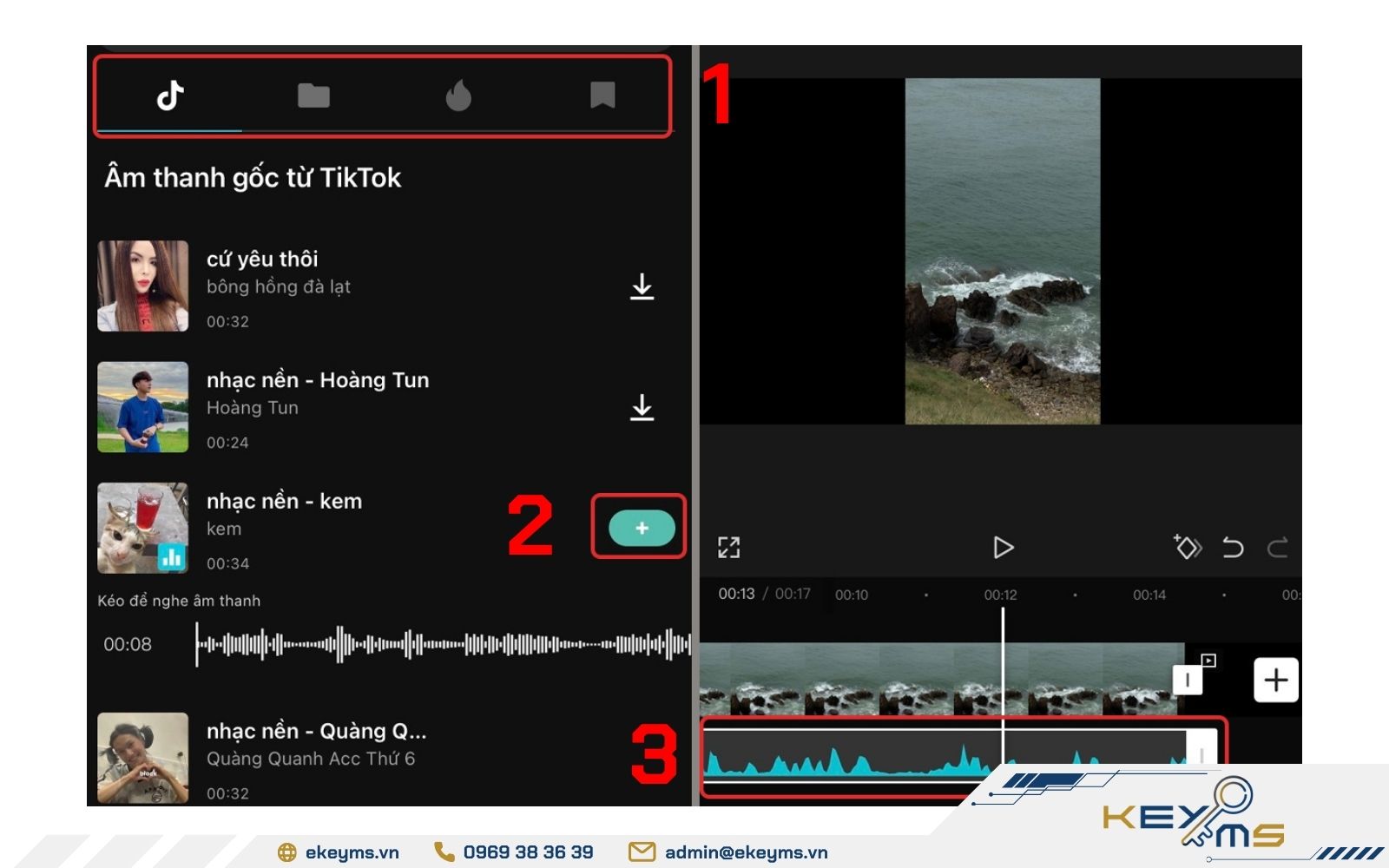Add a new clip with plus button
Image resolution: width=1389 pixels, height=868 pixels.
click(x=1275, y=680)
